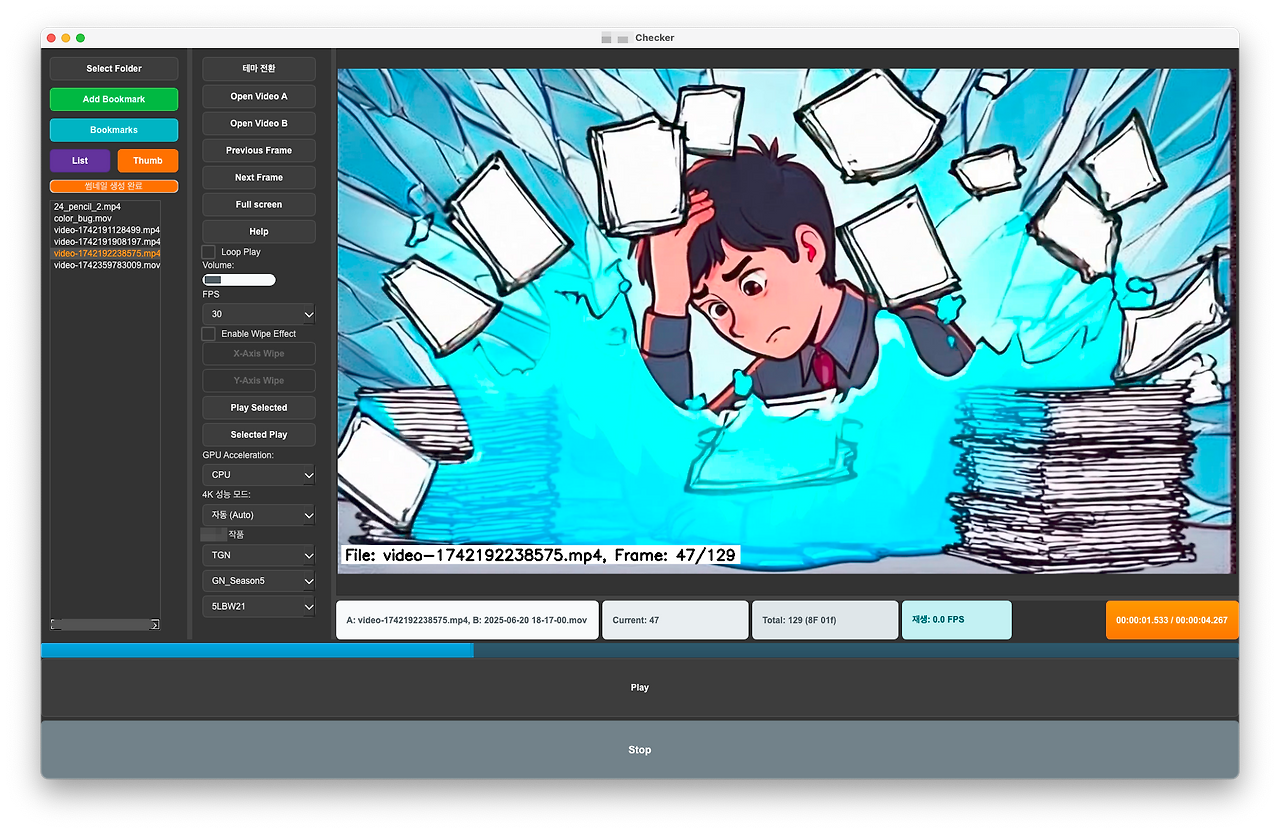Open the GPU Acceleration dropdown set to CPU

(259, 475)
